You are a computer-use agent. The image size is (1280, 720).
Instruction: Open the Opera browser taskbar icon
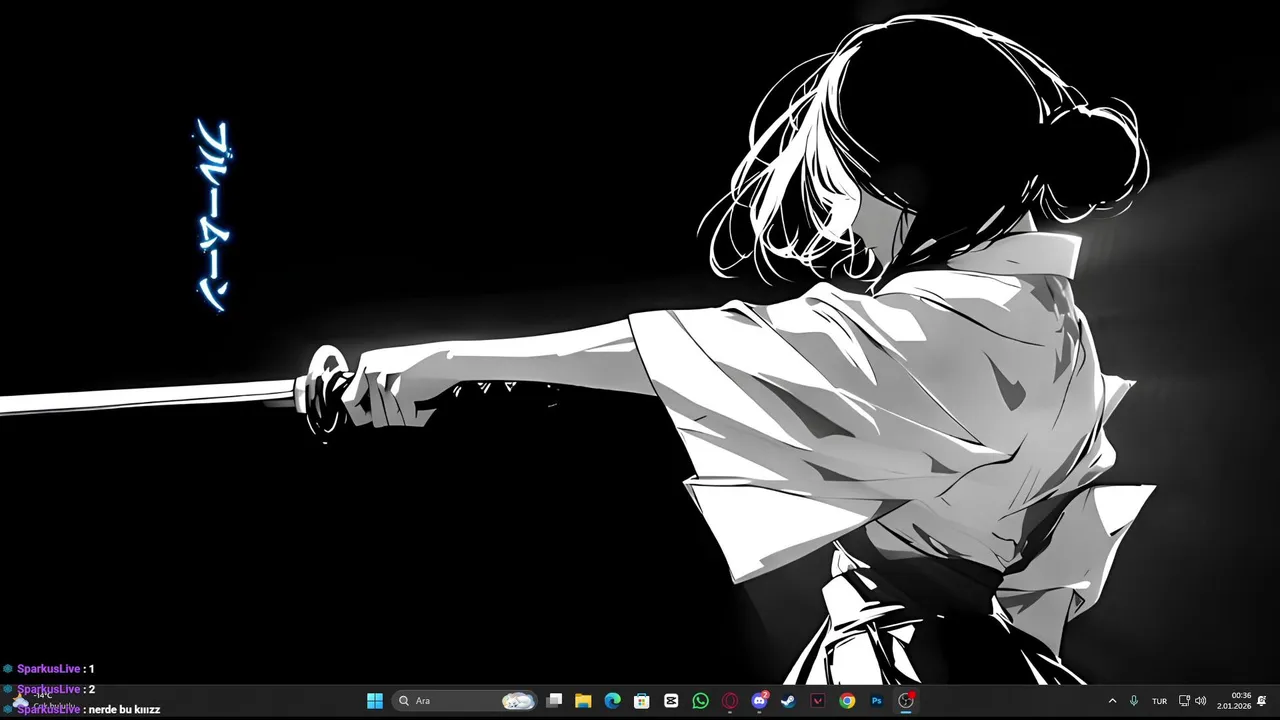coord(730,701)
